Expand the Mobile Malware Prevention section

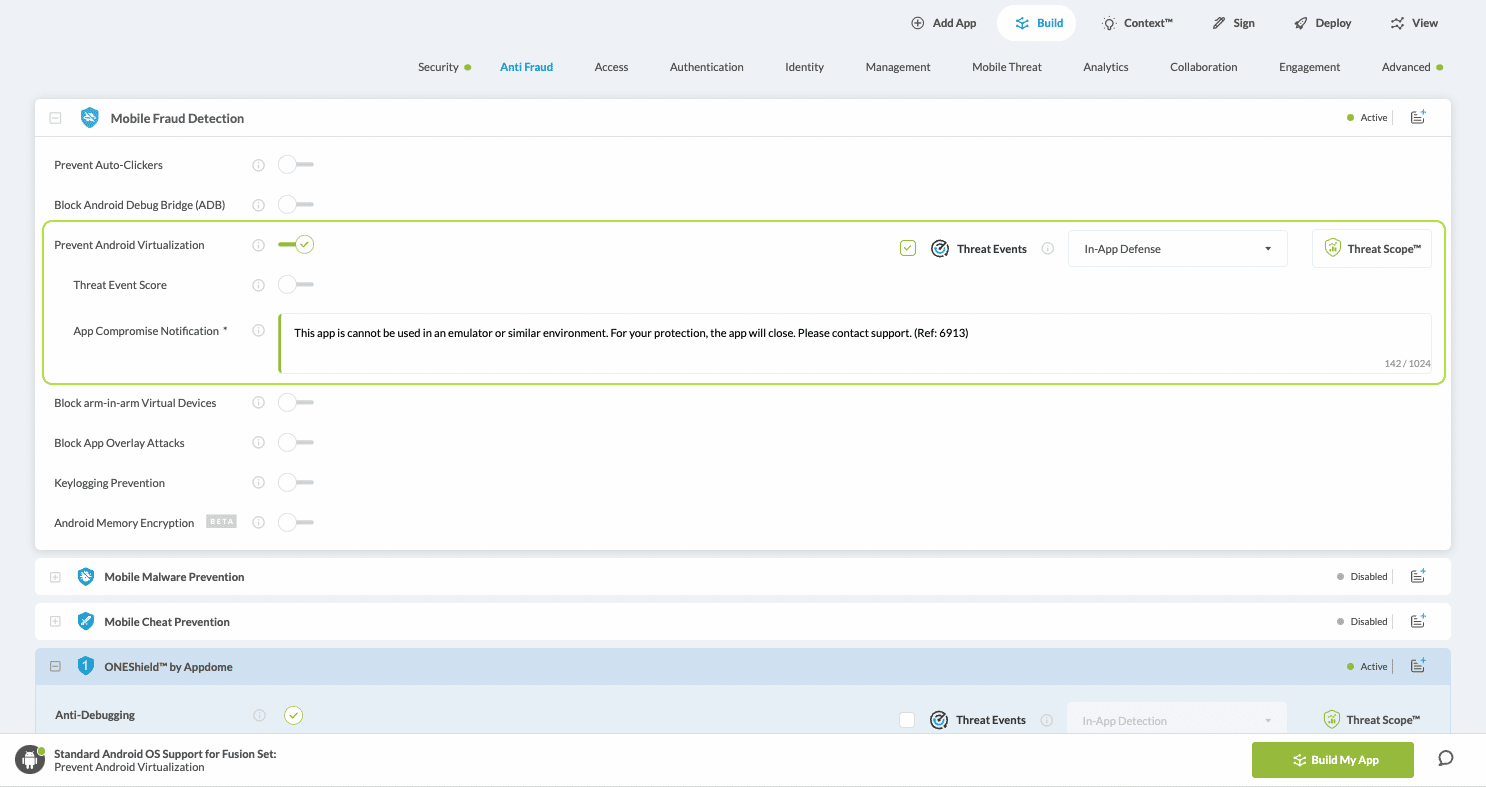55,577
